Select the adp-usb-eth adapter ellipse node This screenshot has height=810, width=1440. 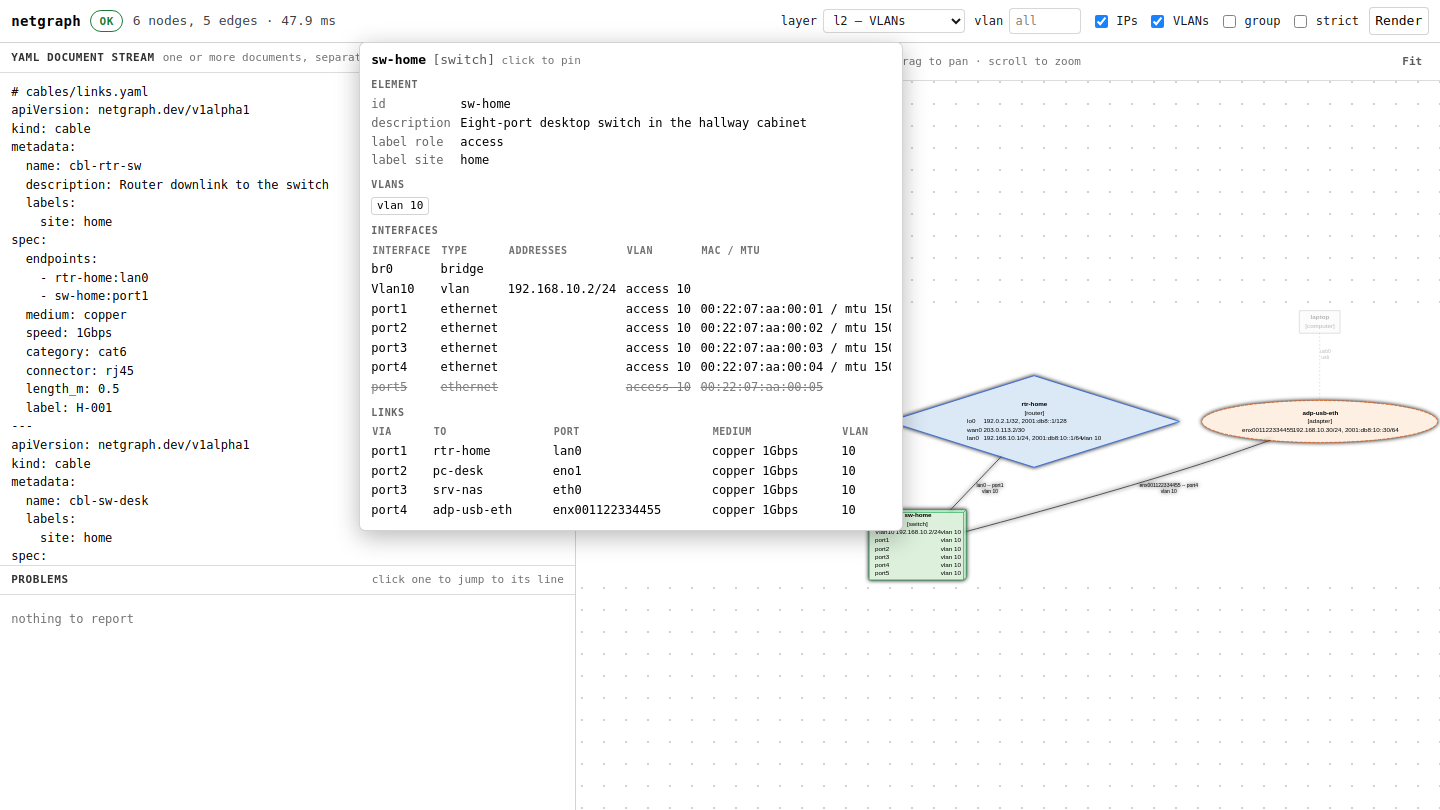point(1320,421)
